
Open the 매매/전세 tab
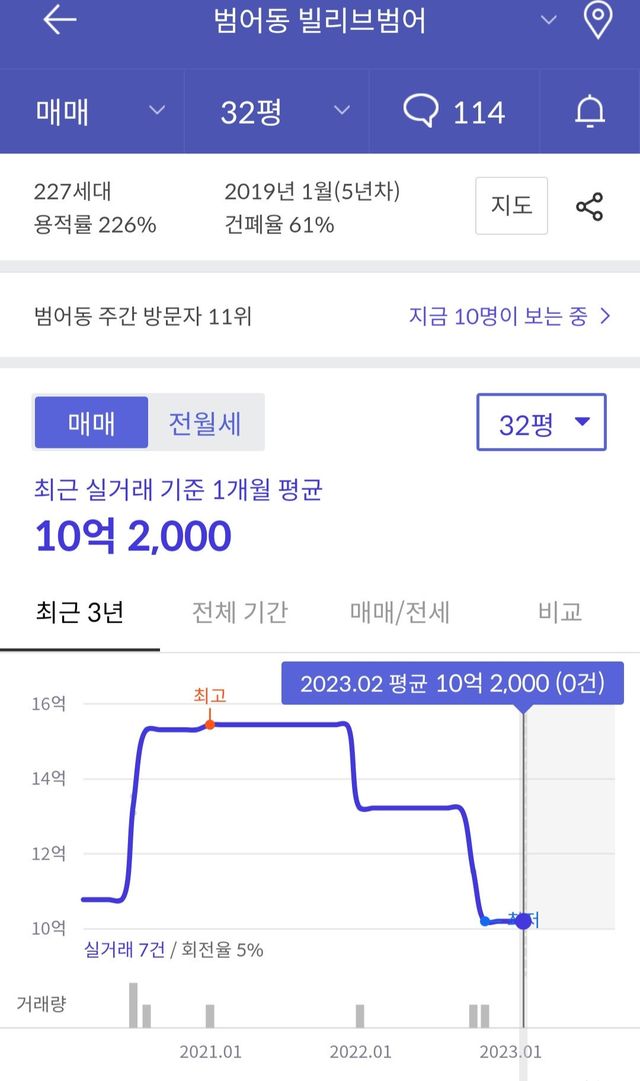pos(400,612)
